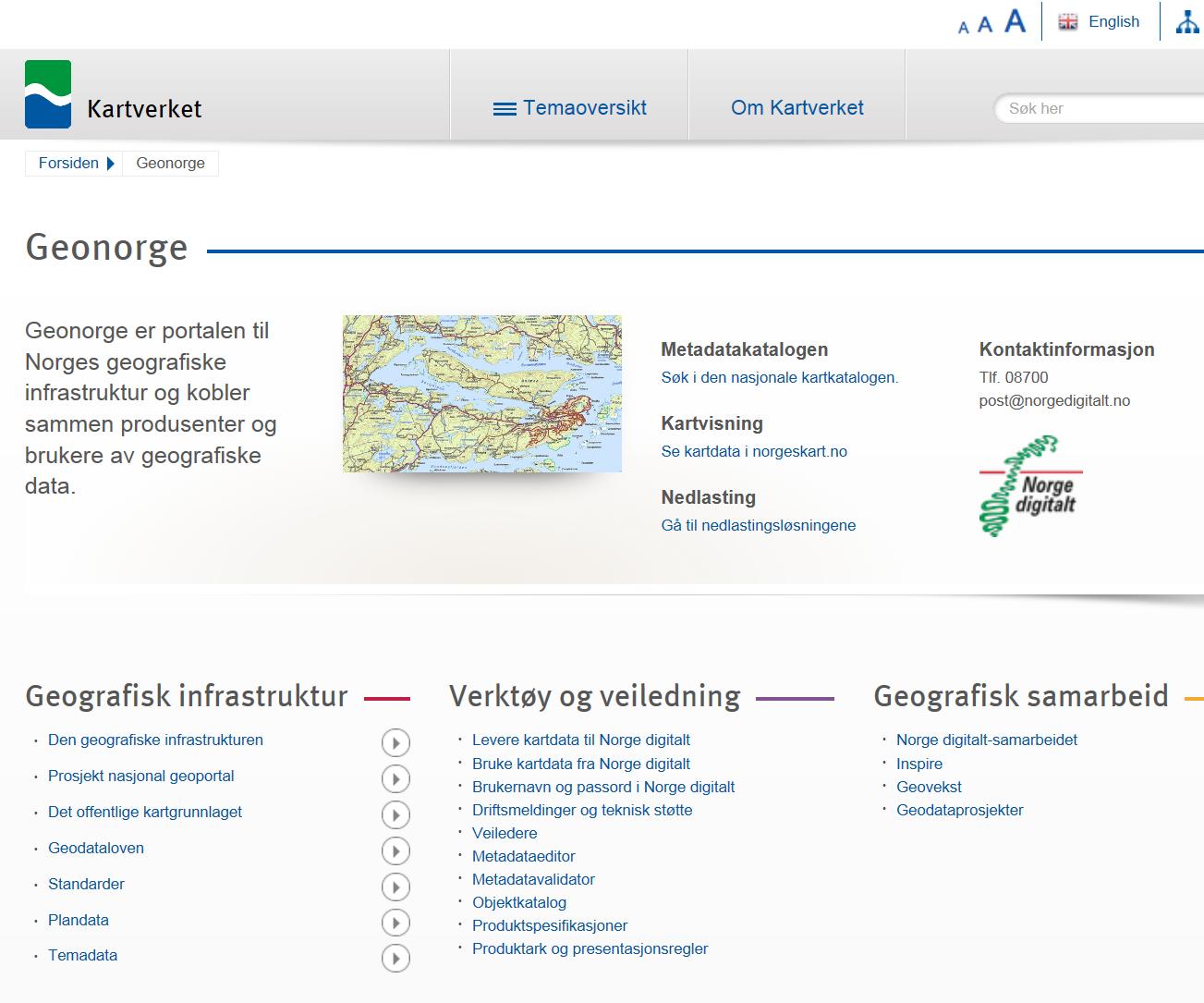Open the Veiledere link

pos(505,833)
